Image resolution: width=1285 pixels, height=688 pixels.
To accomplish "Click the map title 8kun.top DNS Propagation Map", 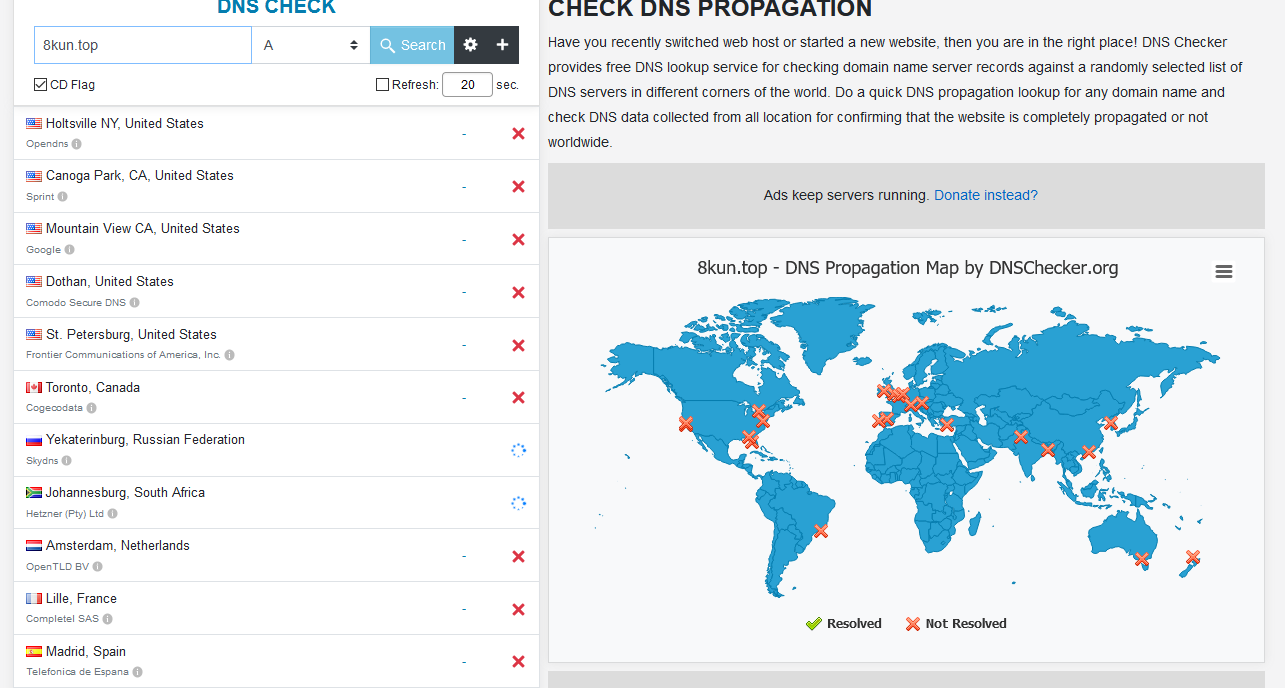I will click(x=907, y=268).
